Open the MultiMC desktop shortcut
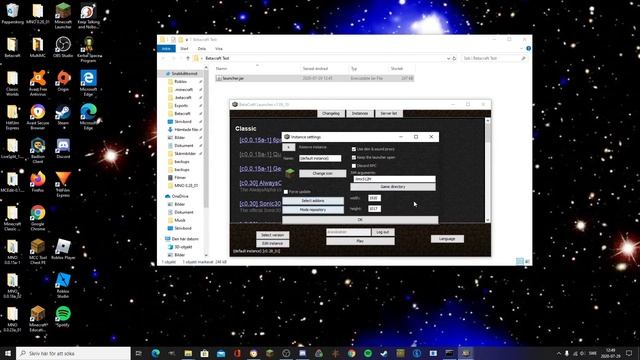 pyautogui.click(x=38, y=47)
